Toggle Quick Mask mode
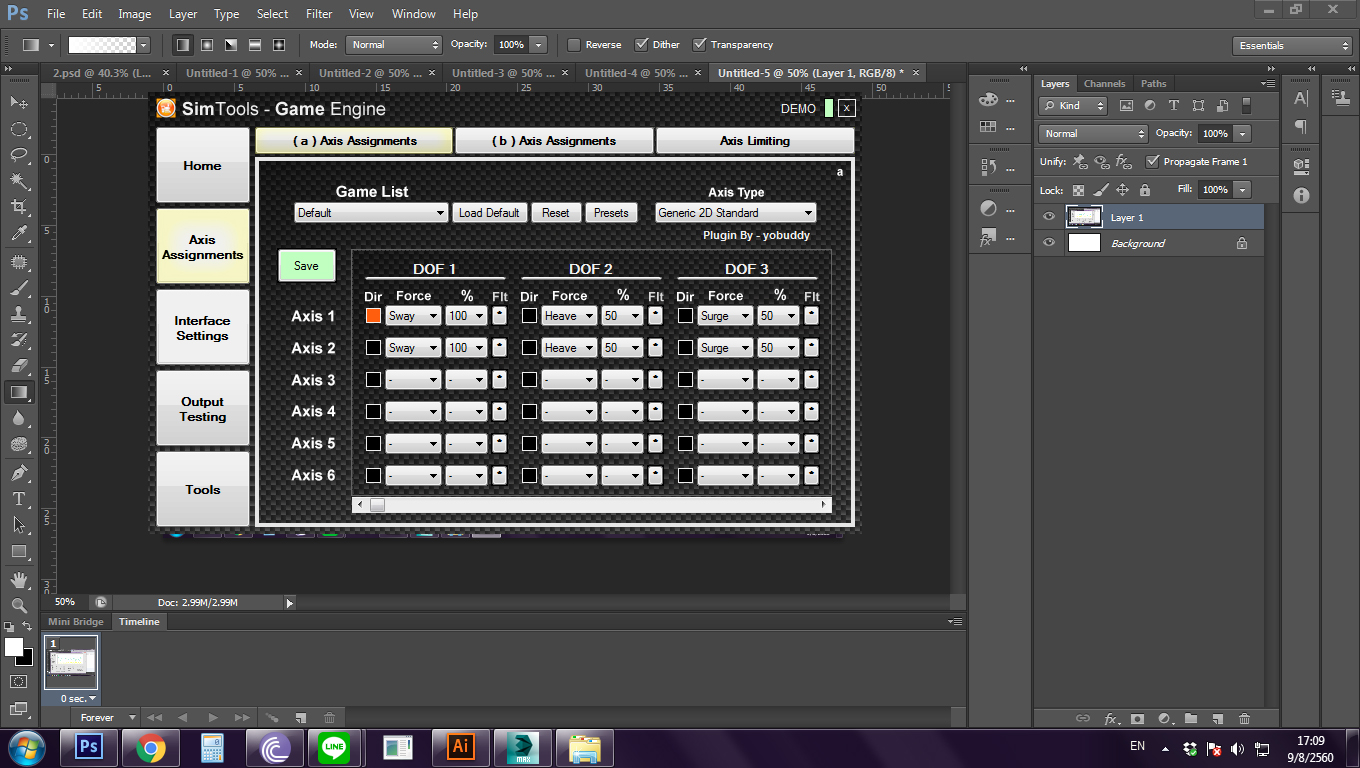 [19, 682]
